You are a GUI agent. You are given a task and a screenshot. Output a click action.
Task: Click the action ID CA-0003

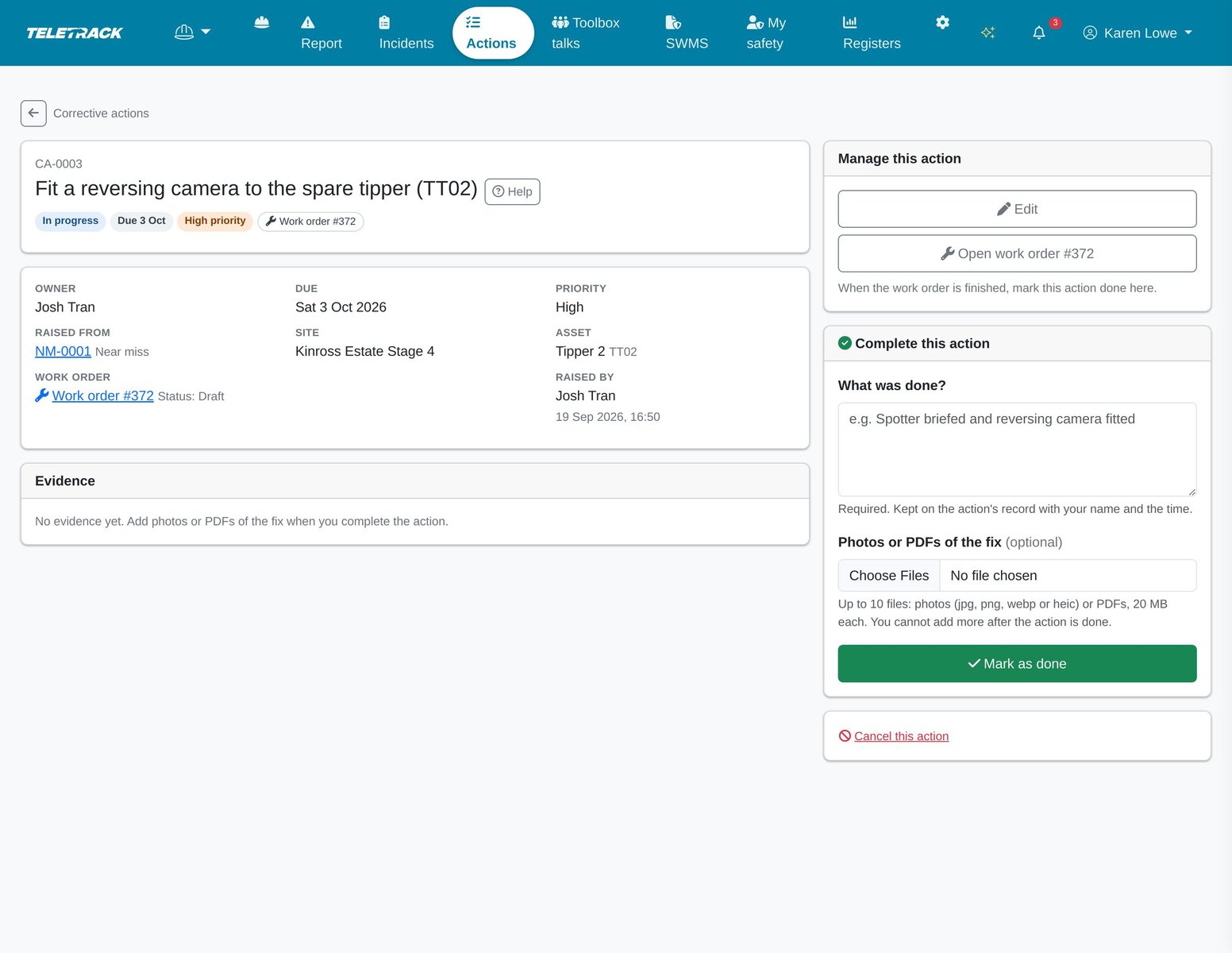click(x=59, y=164)
